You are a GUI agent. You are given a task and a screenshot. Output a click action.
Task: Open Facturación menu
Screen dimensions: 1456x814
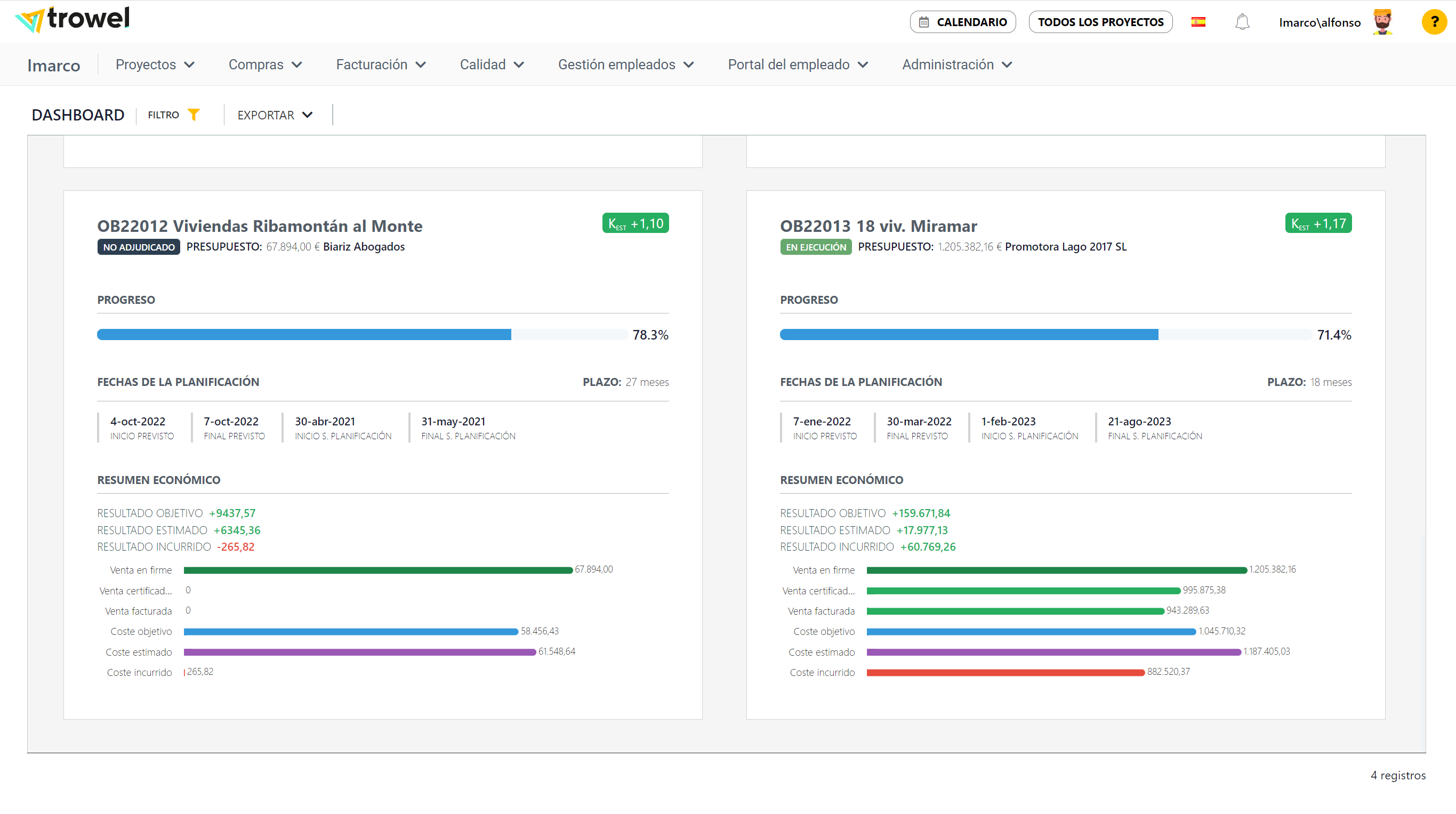point(380,65)
